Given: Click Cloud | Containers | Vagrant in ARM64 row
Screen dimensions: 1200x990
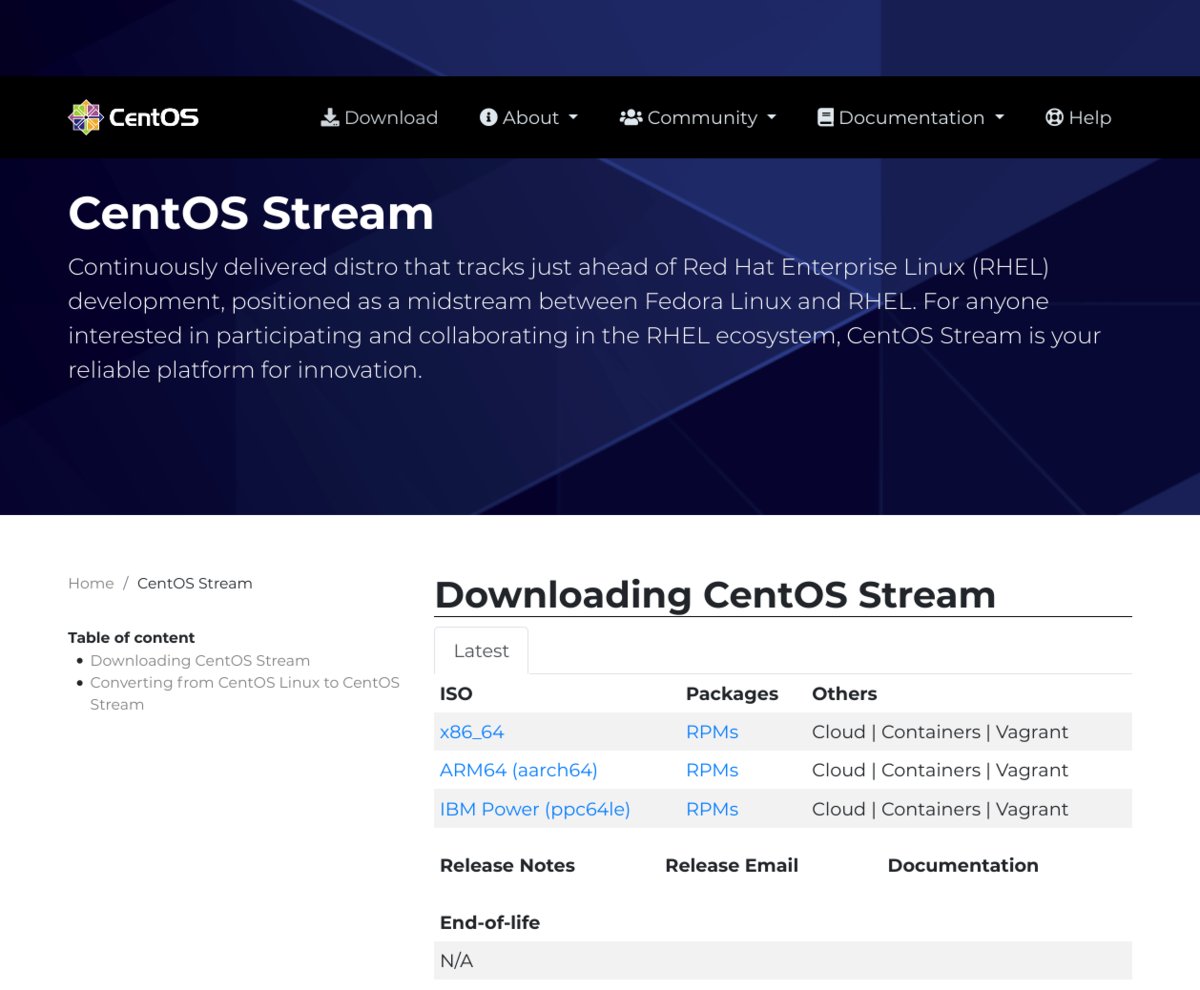Looking at the screenshot, I should pos(940,770).
